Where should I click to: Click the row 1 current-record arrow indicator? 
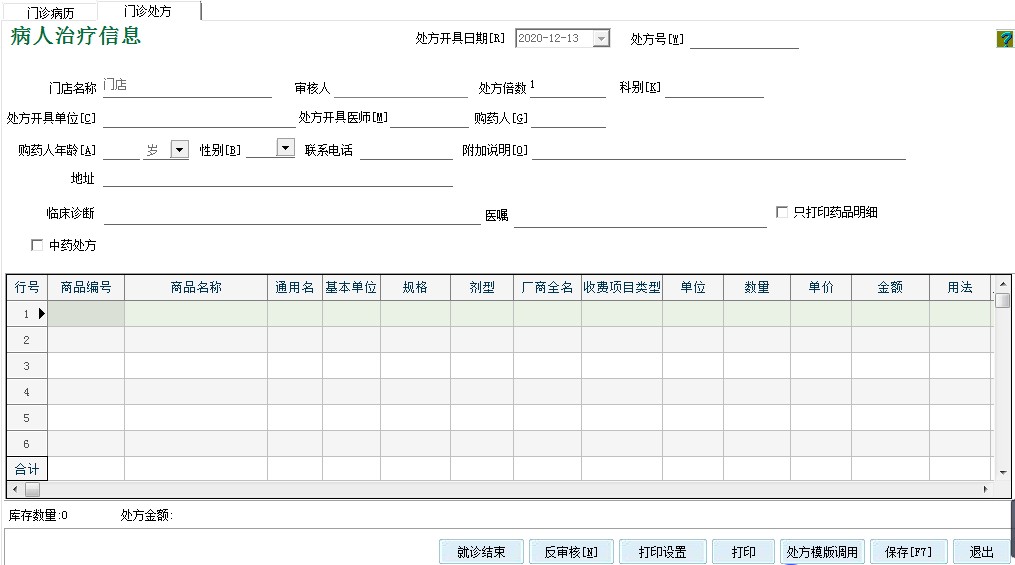(41, 313)
